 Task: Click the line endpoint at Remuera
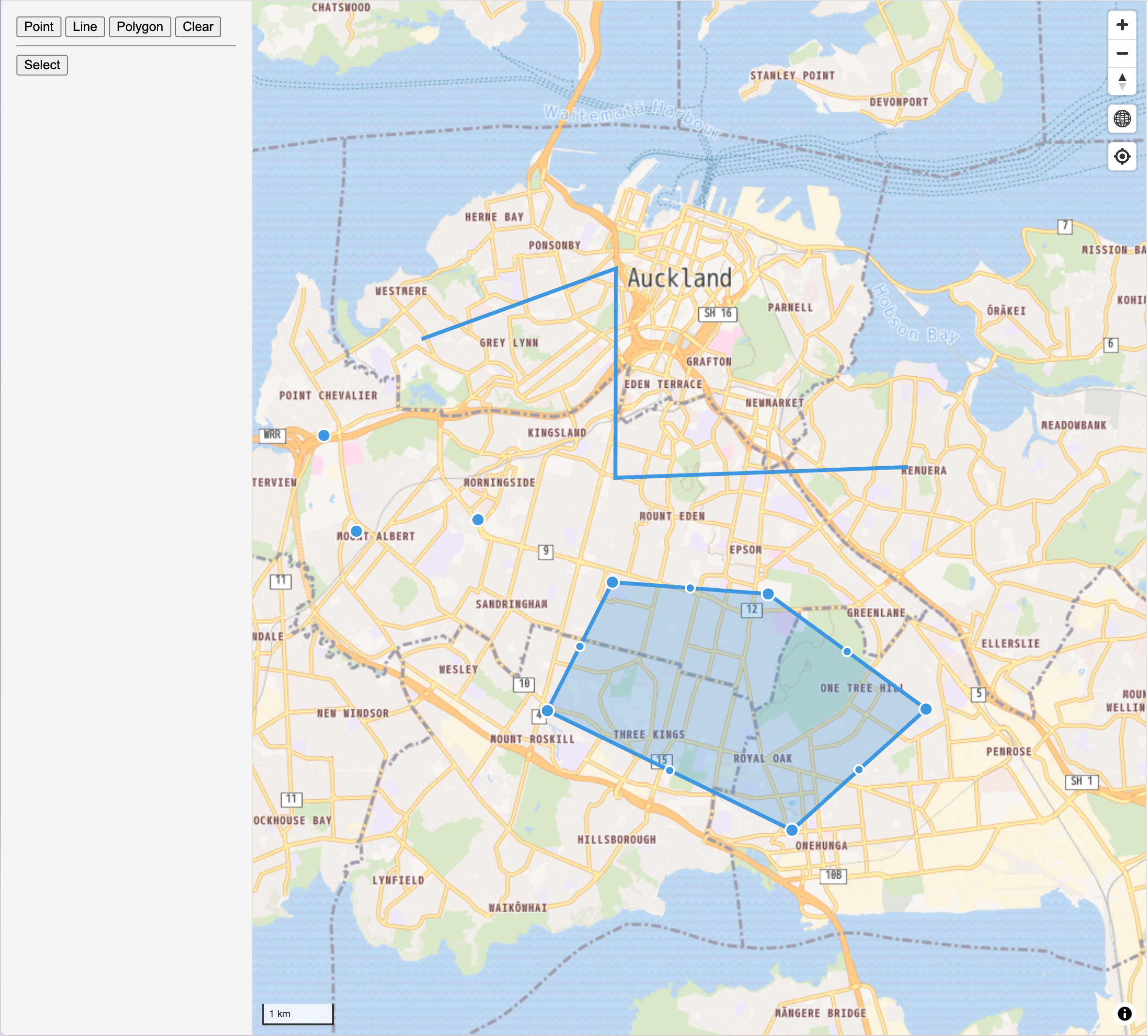pyautogui.click(x=906, y=468)
